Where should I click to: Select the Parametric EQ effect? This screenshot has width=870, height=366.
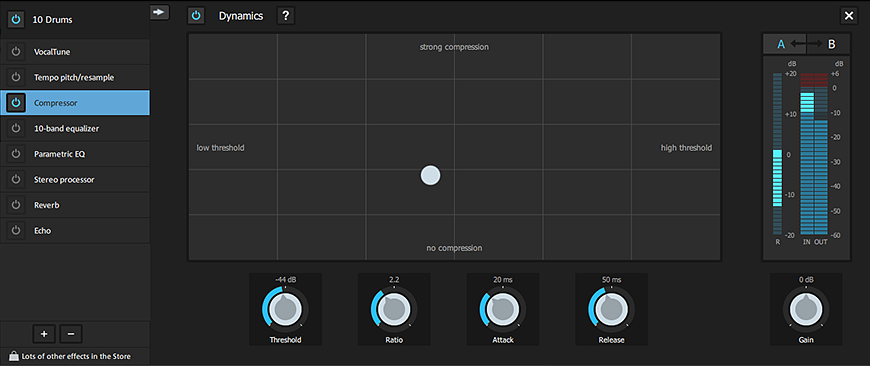coord(75,154)
